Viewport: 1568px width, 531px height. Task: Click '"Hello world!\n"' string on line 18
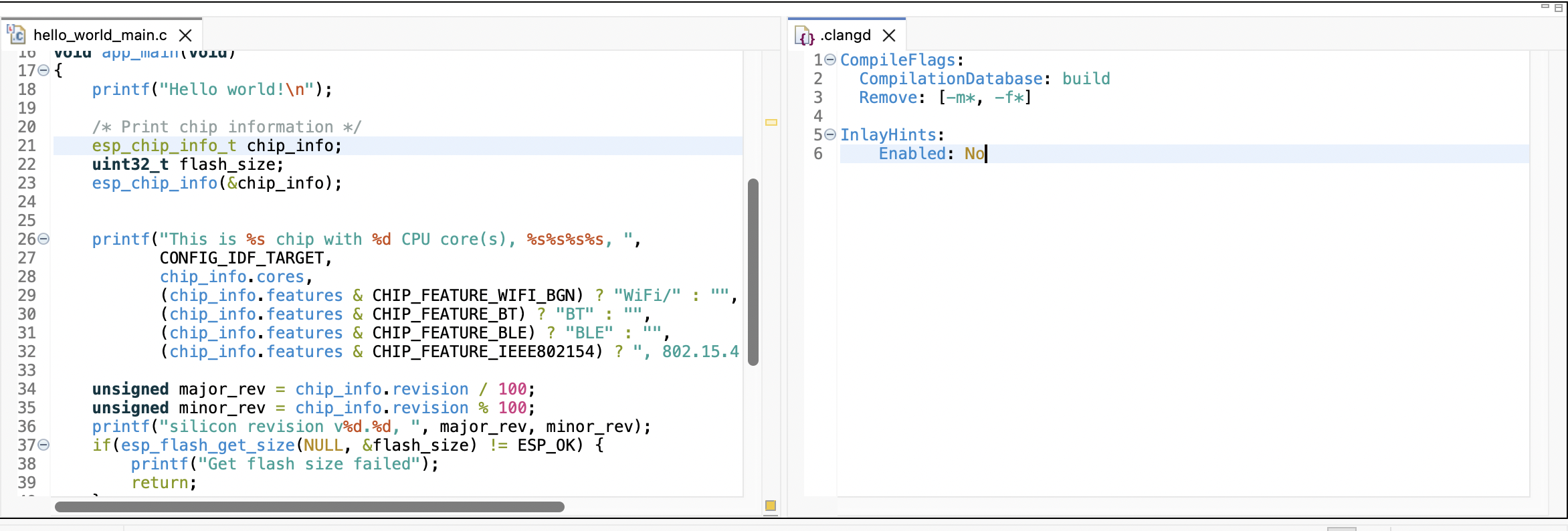[237, 90]
